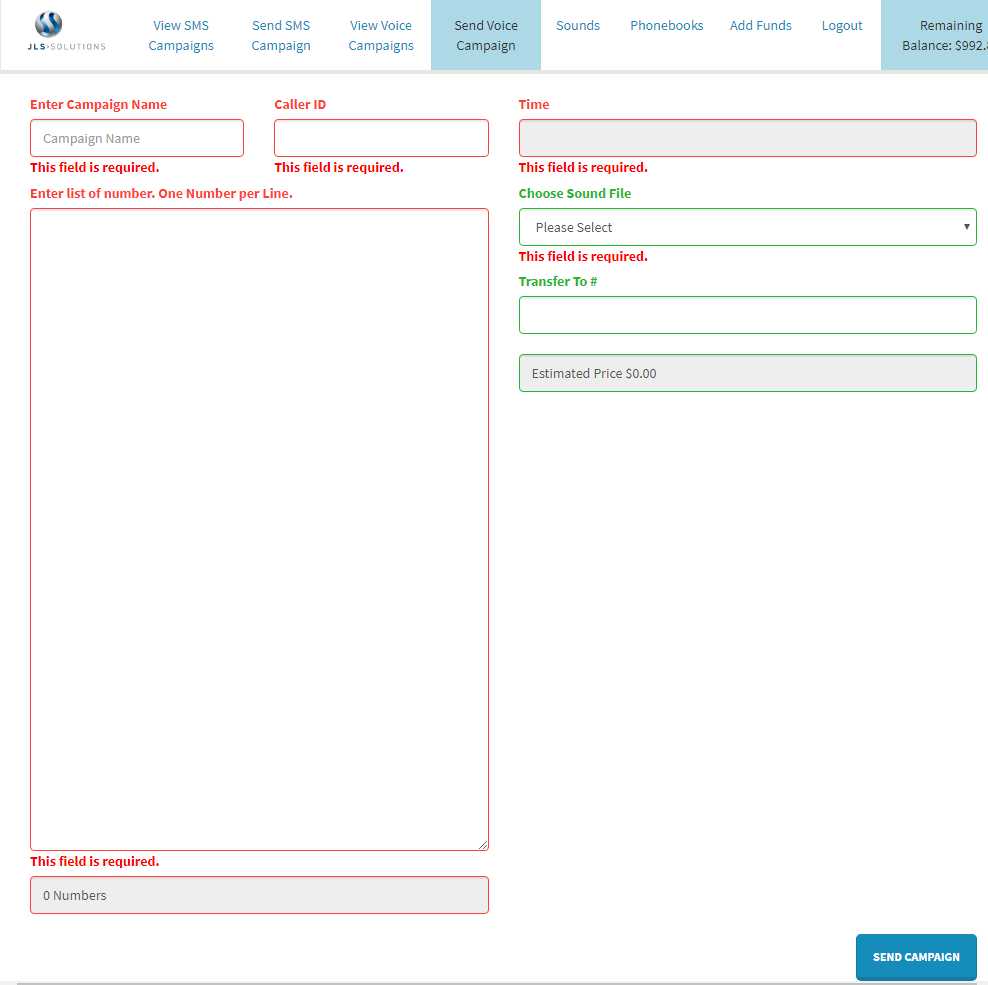Screen dimensions: 988x985
Task: Click the Transfer To # label
Action: click(x=558, y=282)
